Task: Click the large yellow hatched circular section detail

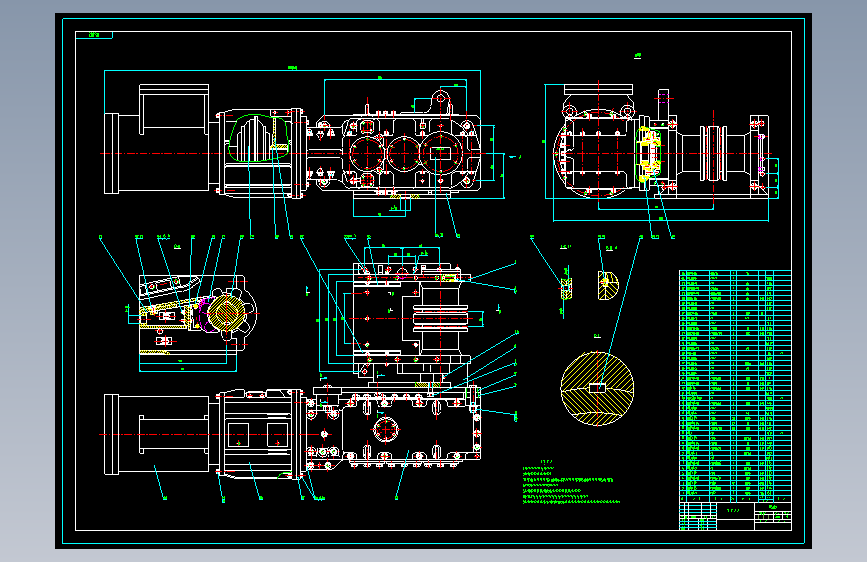Action: point(597,389)
